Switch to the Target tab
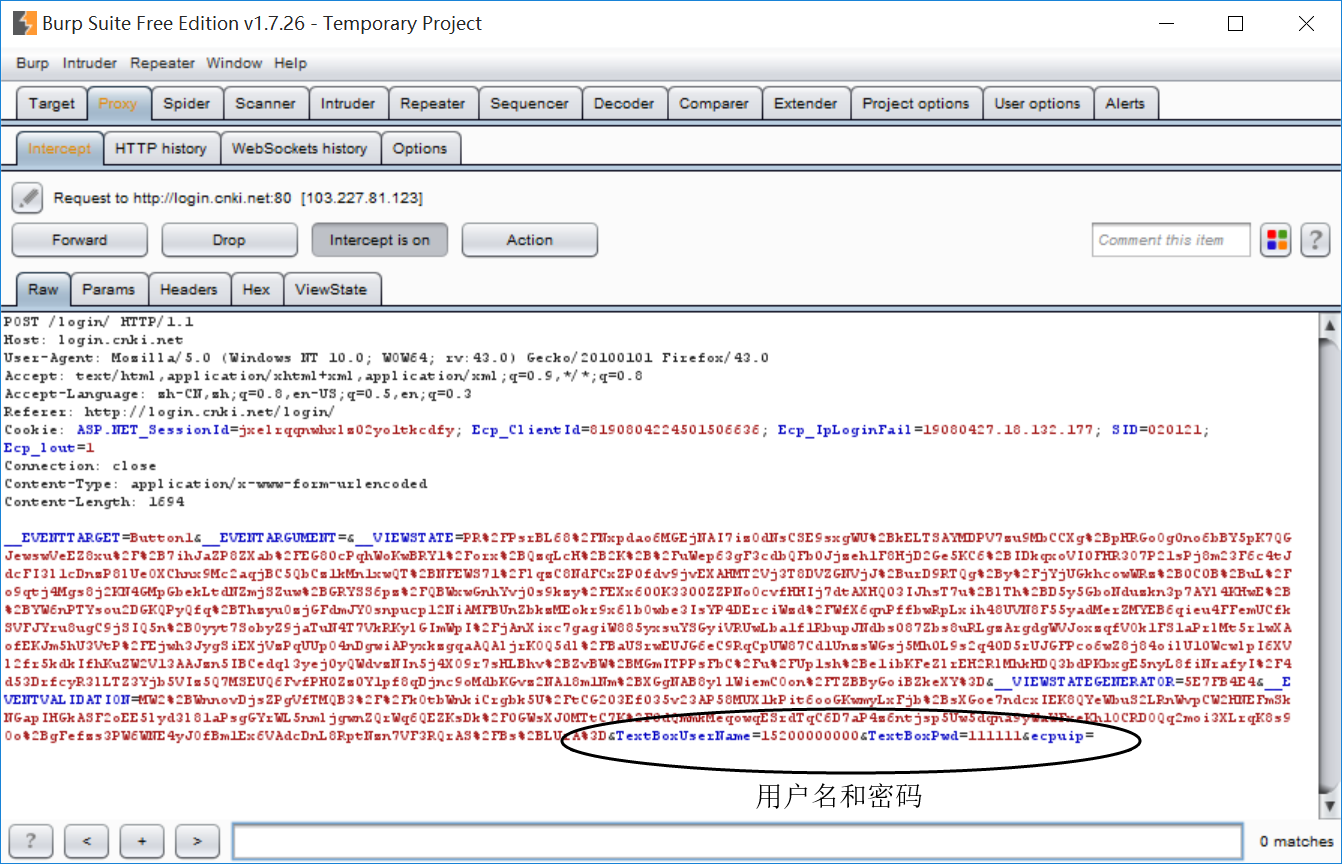Image resolution: width=1342 pixels, height=864 pixels. tap(52, 103)
